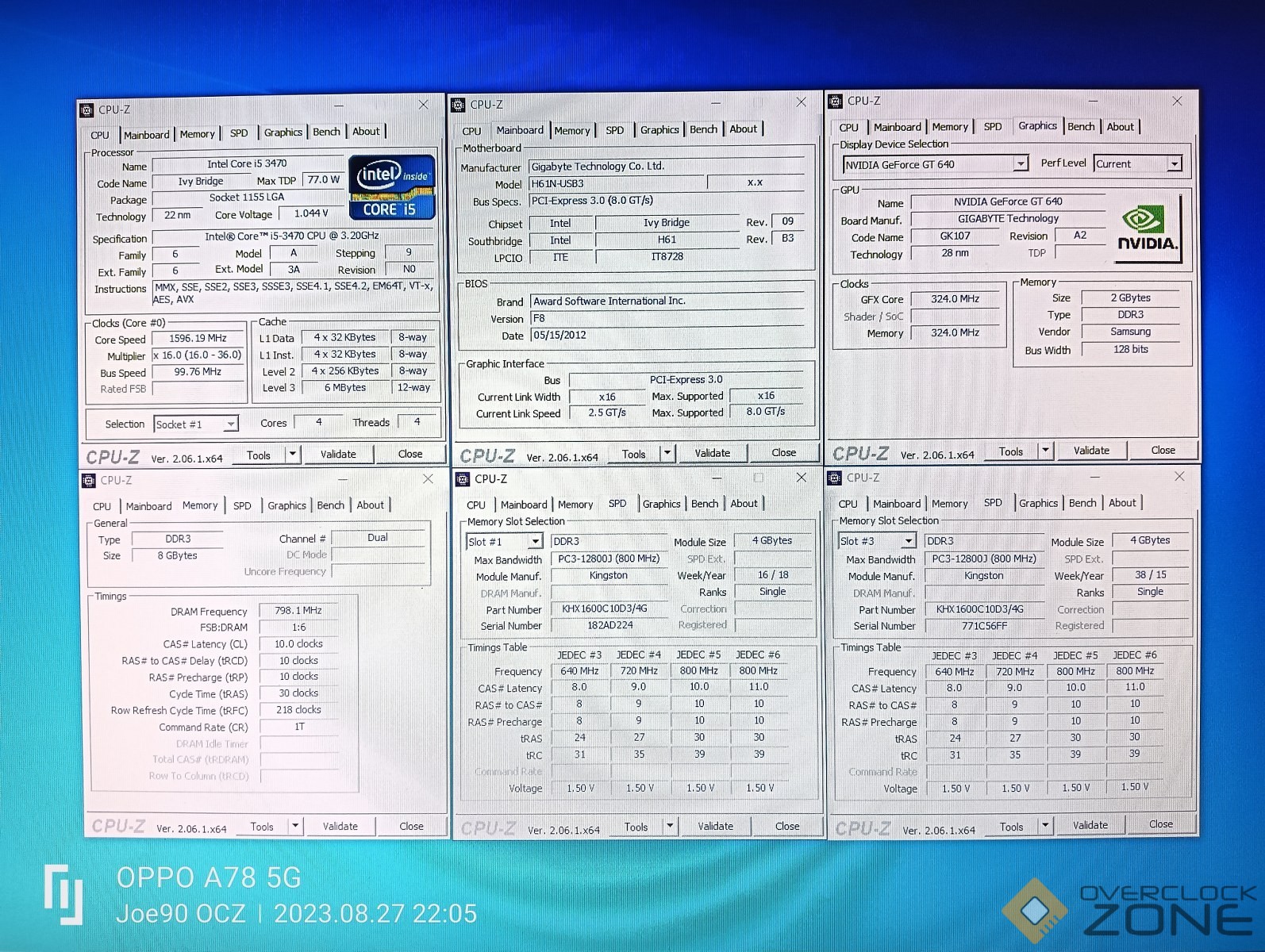This screenshot has width=1265, height=952.
Task: Click the Serial Number value 182AD224
Action: coord(610,625)
